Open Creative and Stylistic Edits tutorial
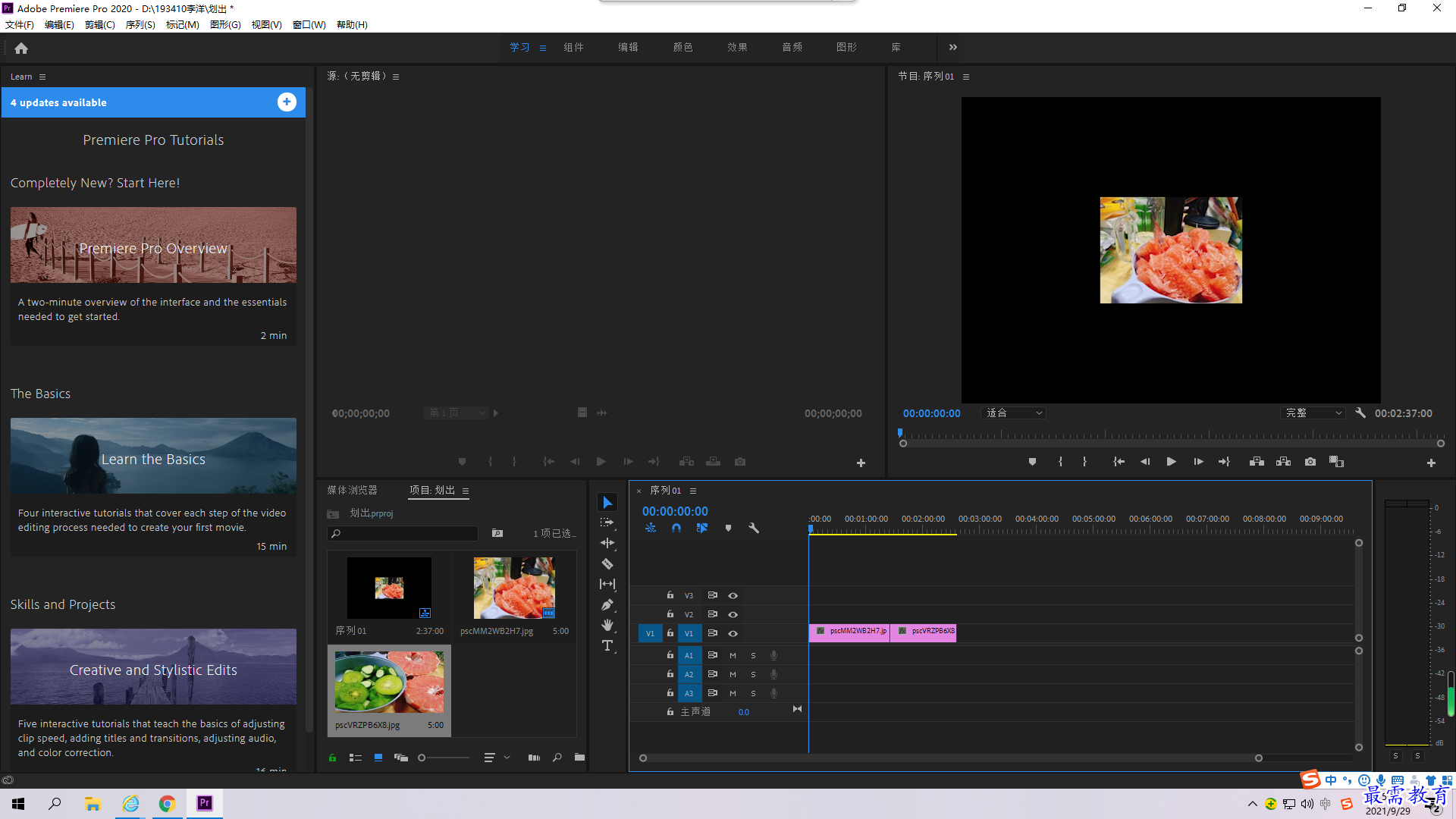 click(x=153, y=667)
